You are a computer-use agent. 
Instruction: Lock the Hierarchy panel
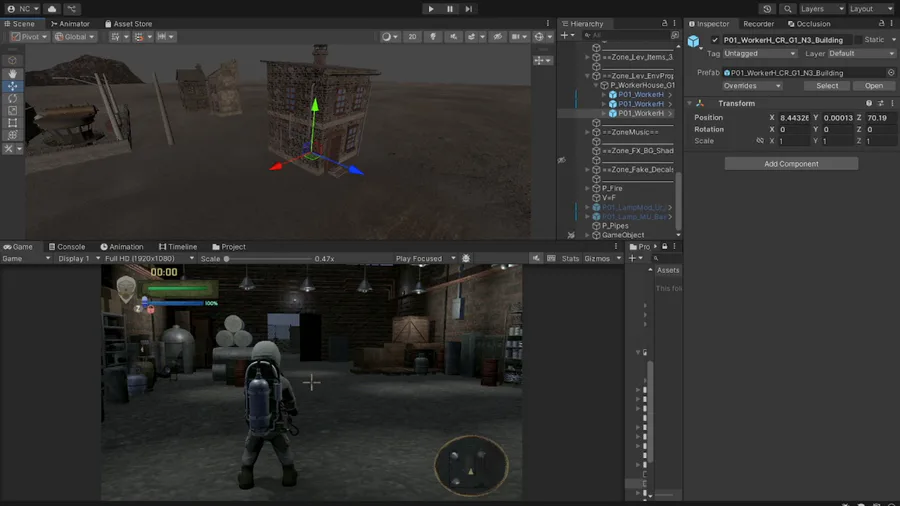(x=665, y=24)
